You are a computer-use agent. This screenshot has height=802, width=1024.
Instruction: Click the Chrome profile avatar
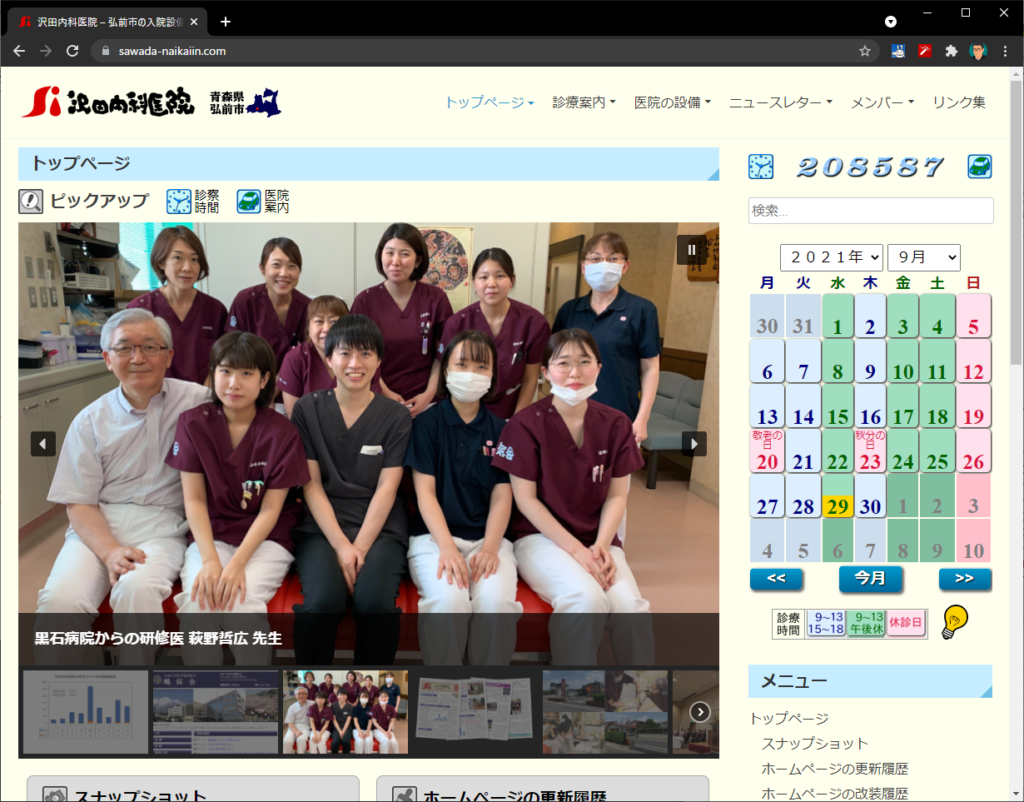click(x=978, y=51)
